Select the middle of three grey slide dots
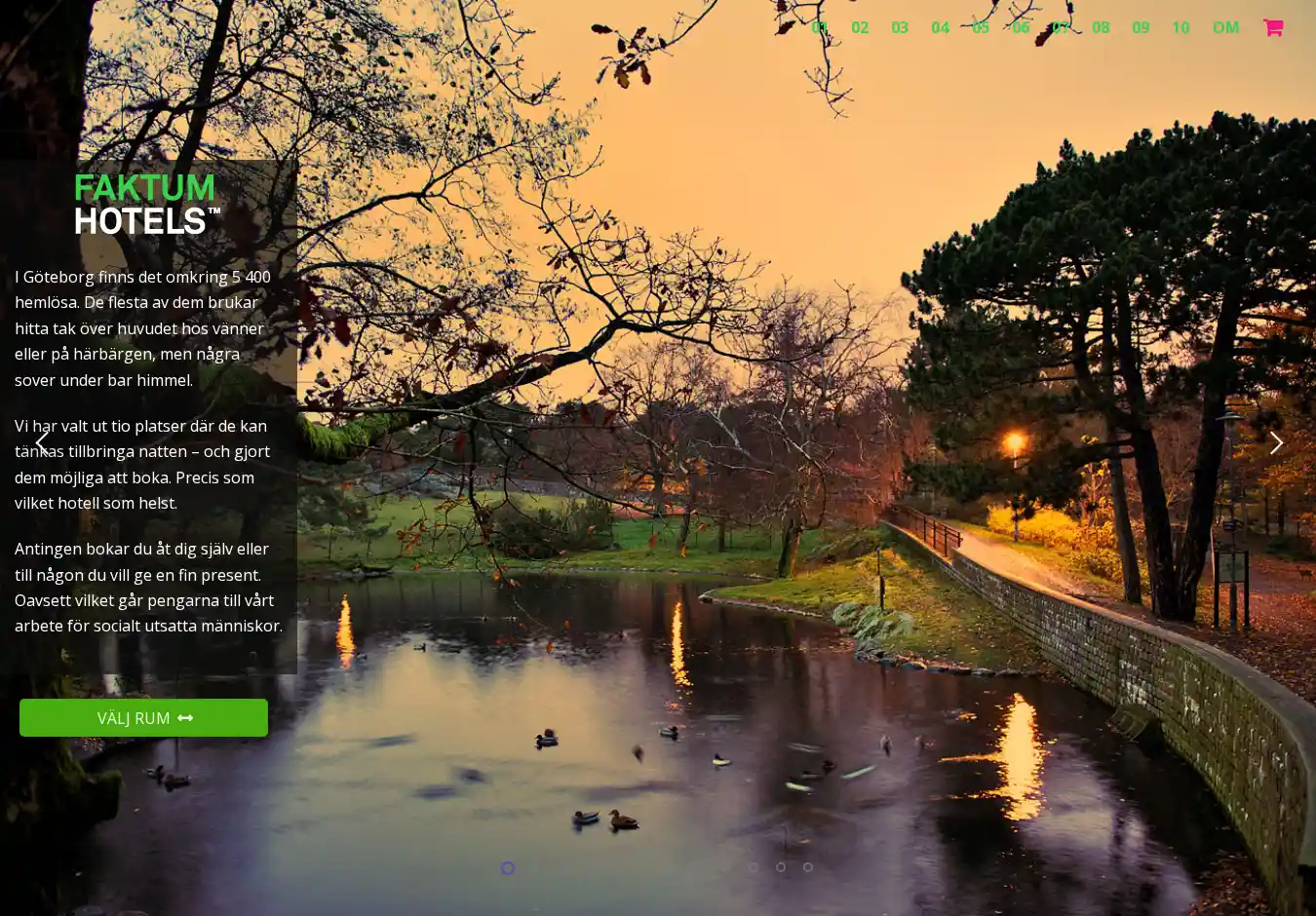 point(781,867)
